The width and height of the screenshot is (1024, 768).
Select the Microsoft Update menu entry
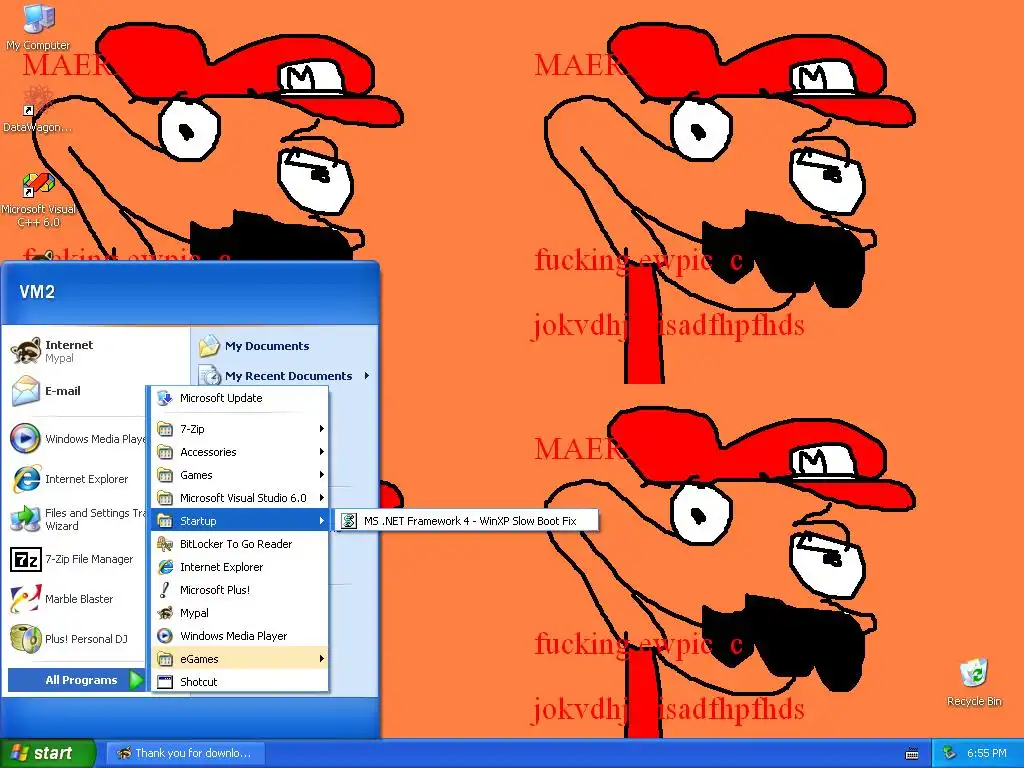pos(240,398)
